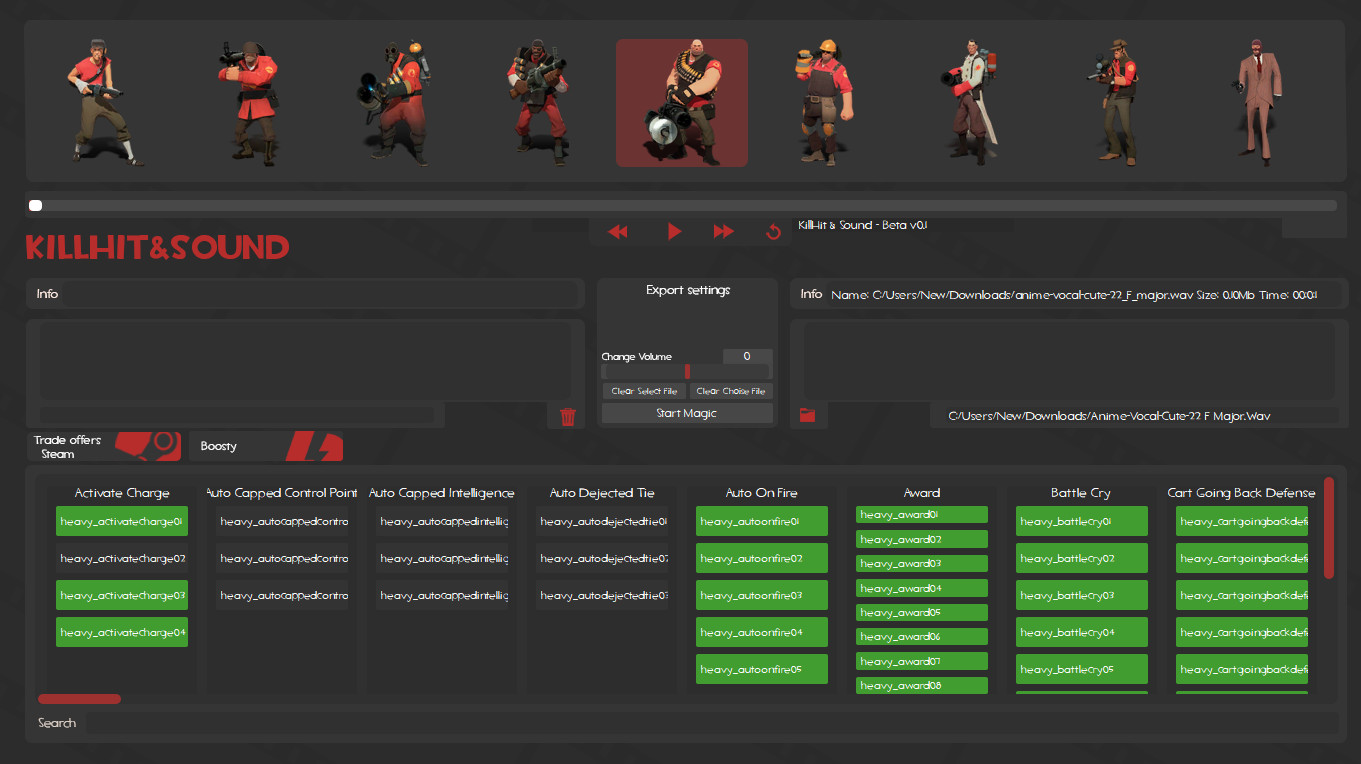Select the heavy_award01 sound
This screenshot has height=764, width=1361.
pos(921,514)
